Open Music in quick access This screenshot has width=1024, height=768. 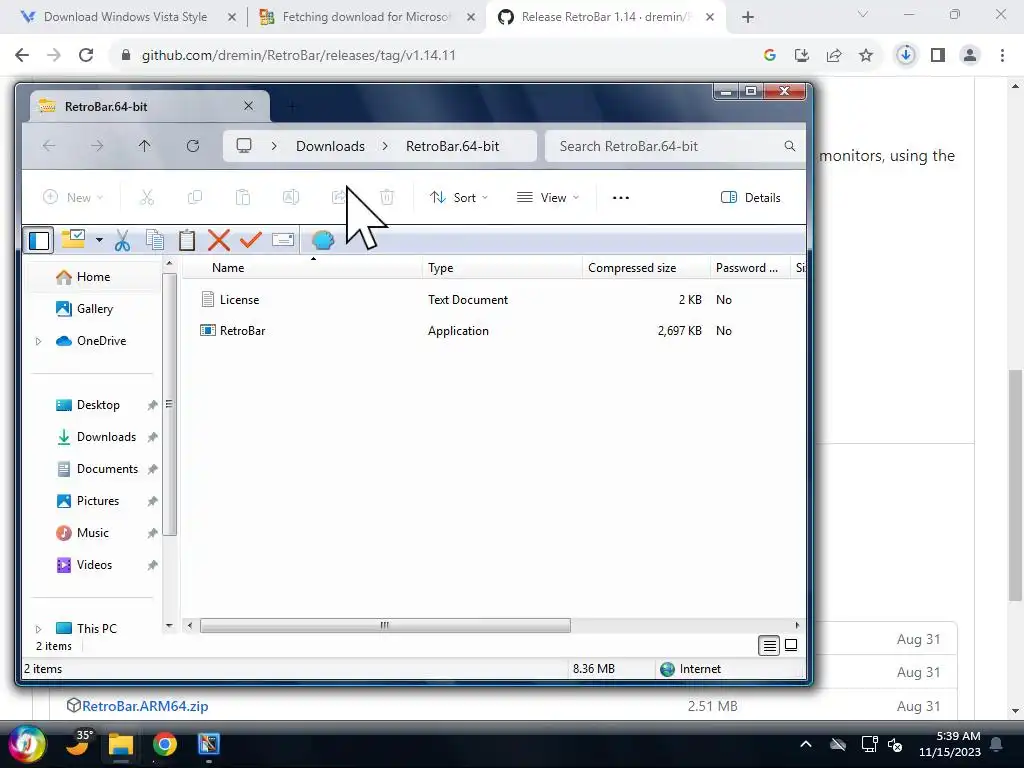(x=93, y=533)
